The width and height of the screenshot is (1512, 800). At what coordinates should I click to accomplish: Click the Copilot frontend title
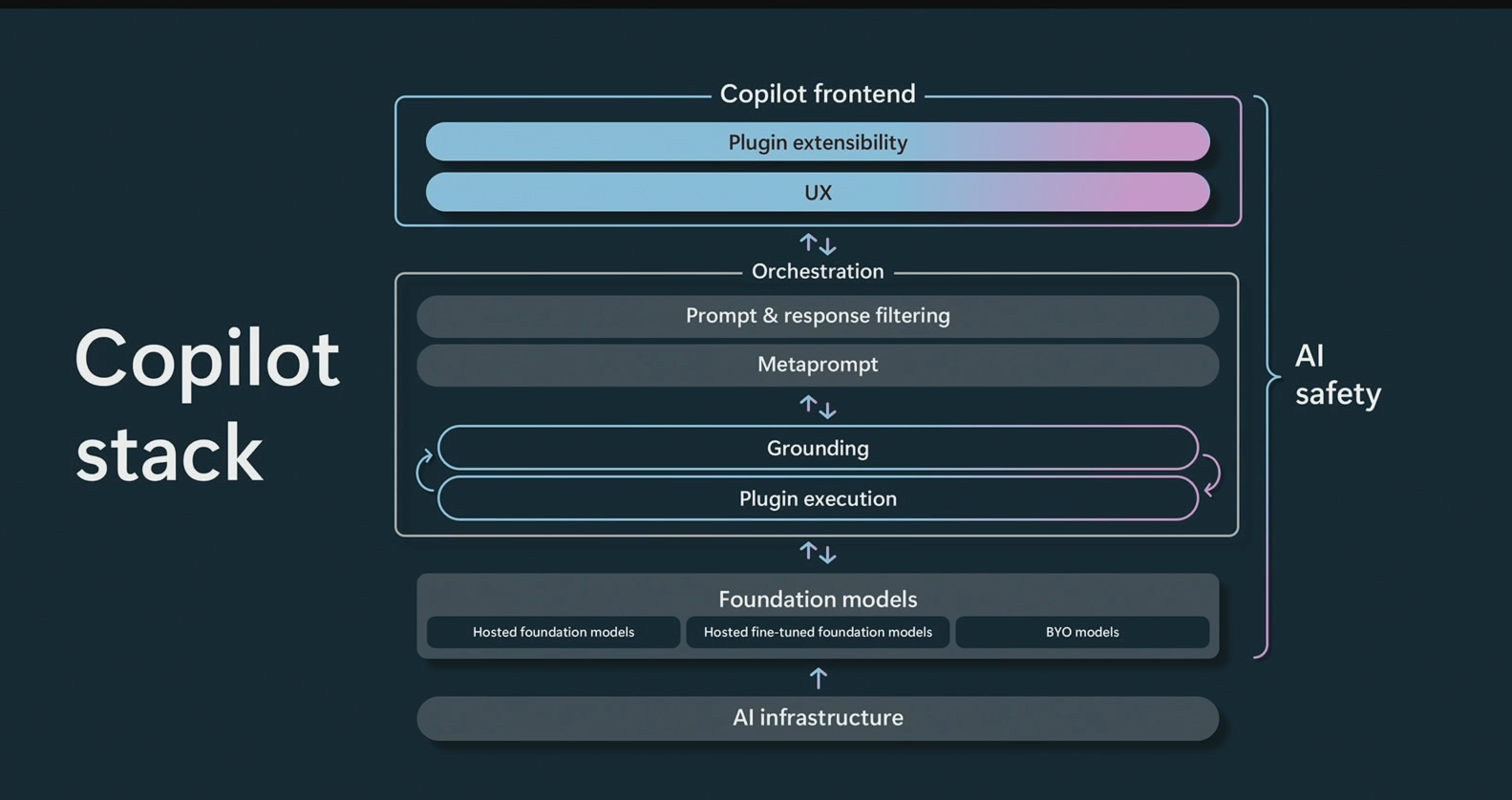(818, 94)
